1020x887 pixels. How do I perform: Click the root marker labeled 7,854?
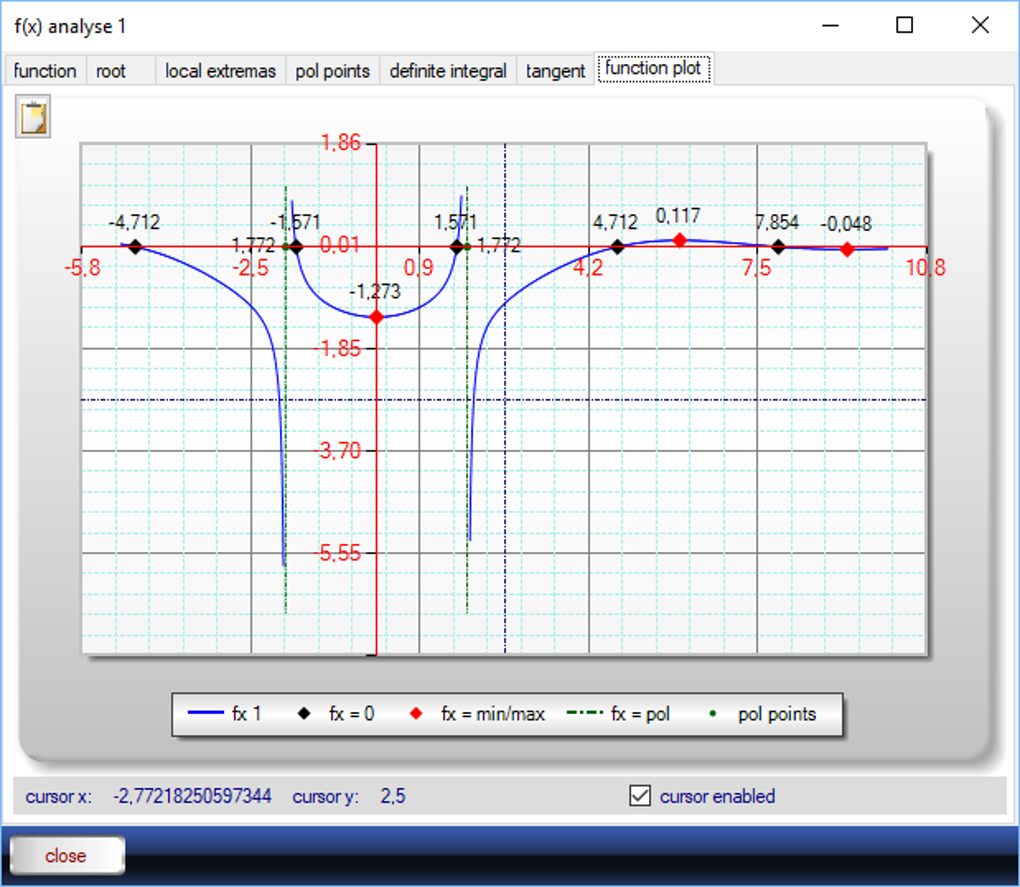pos(778,247)
